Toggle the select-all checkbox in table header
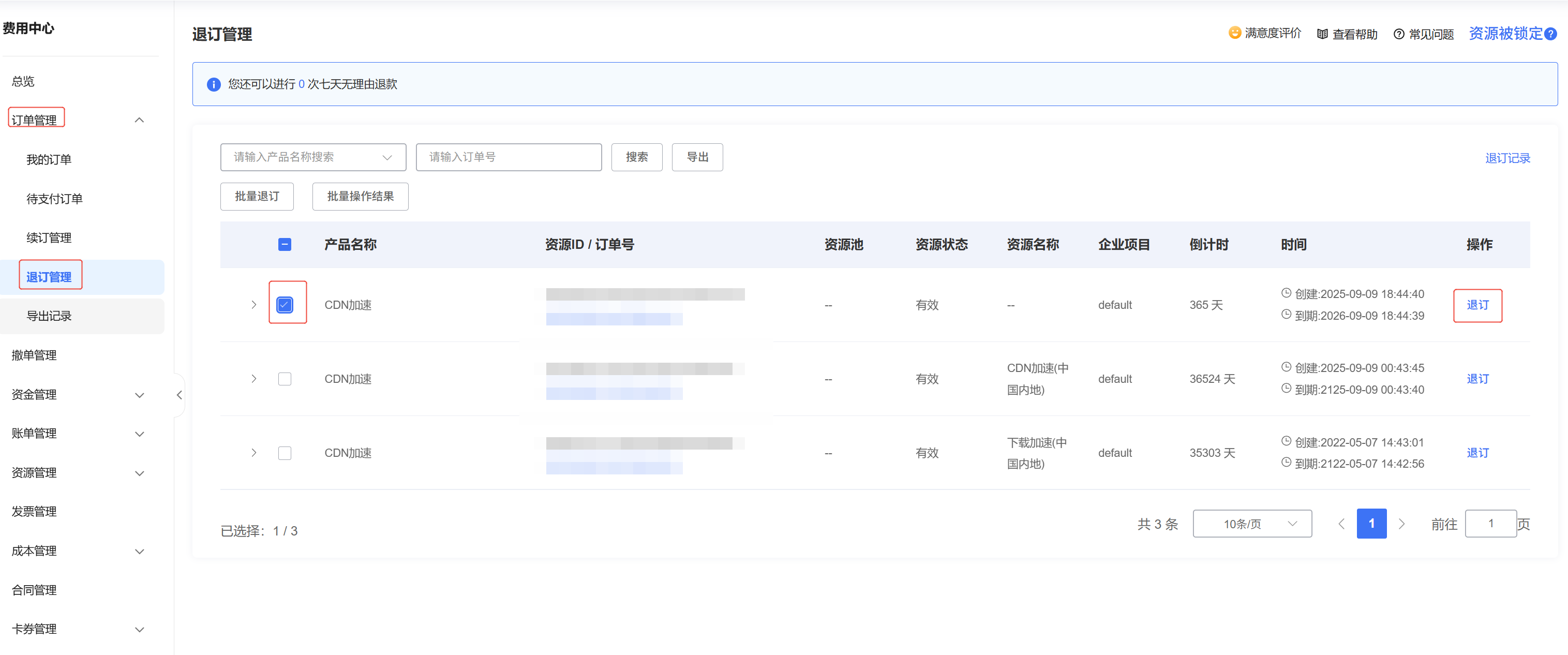Image resolution: width=1568 pixels, height=655 pixels. (x=284, y=245)
